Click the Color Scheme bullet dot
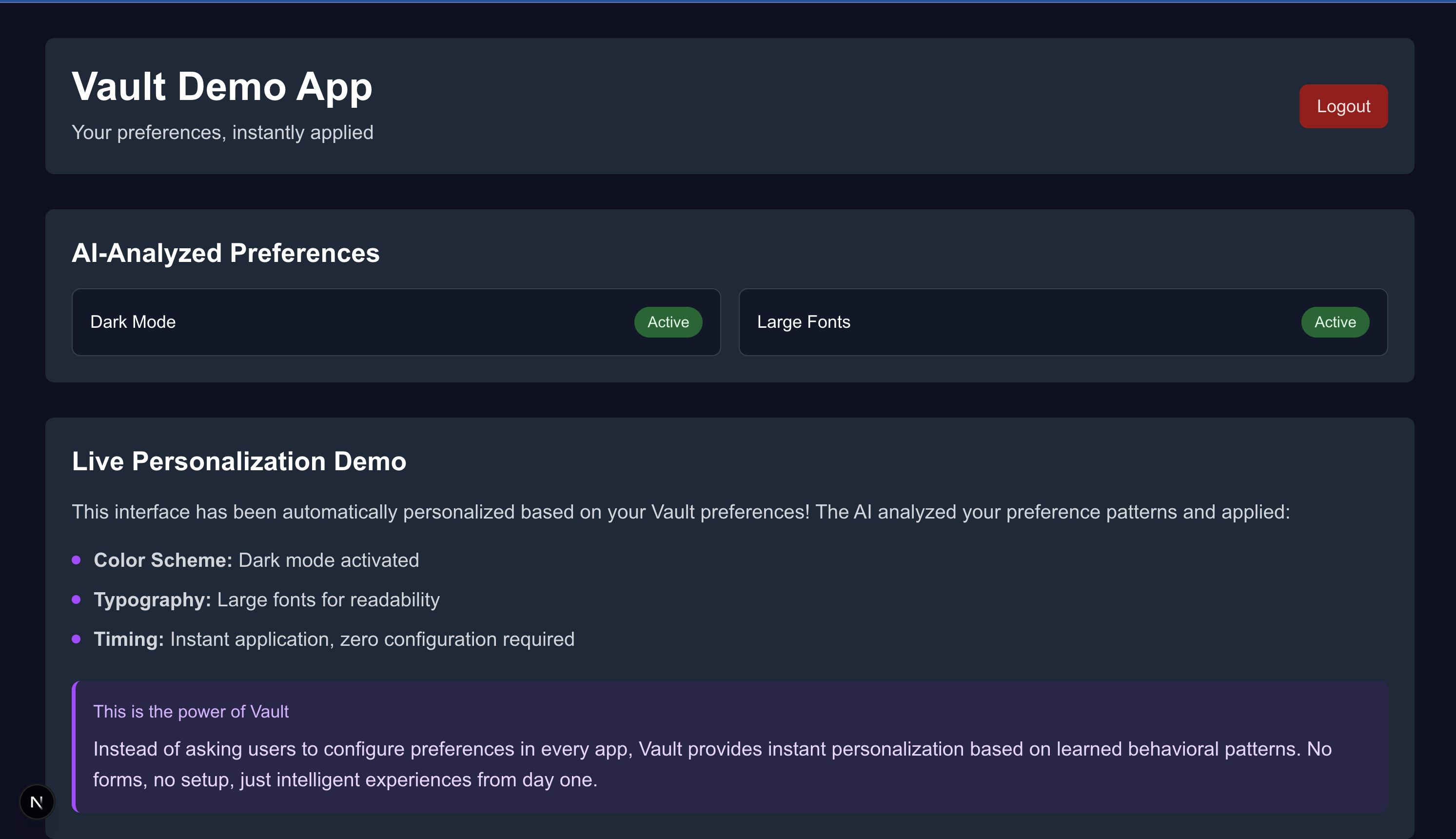The image size is (1456, 839). point(76,560)
